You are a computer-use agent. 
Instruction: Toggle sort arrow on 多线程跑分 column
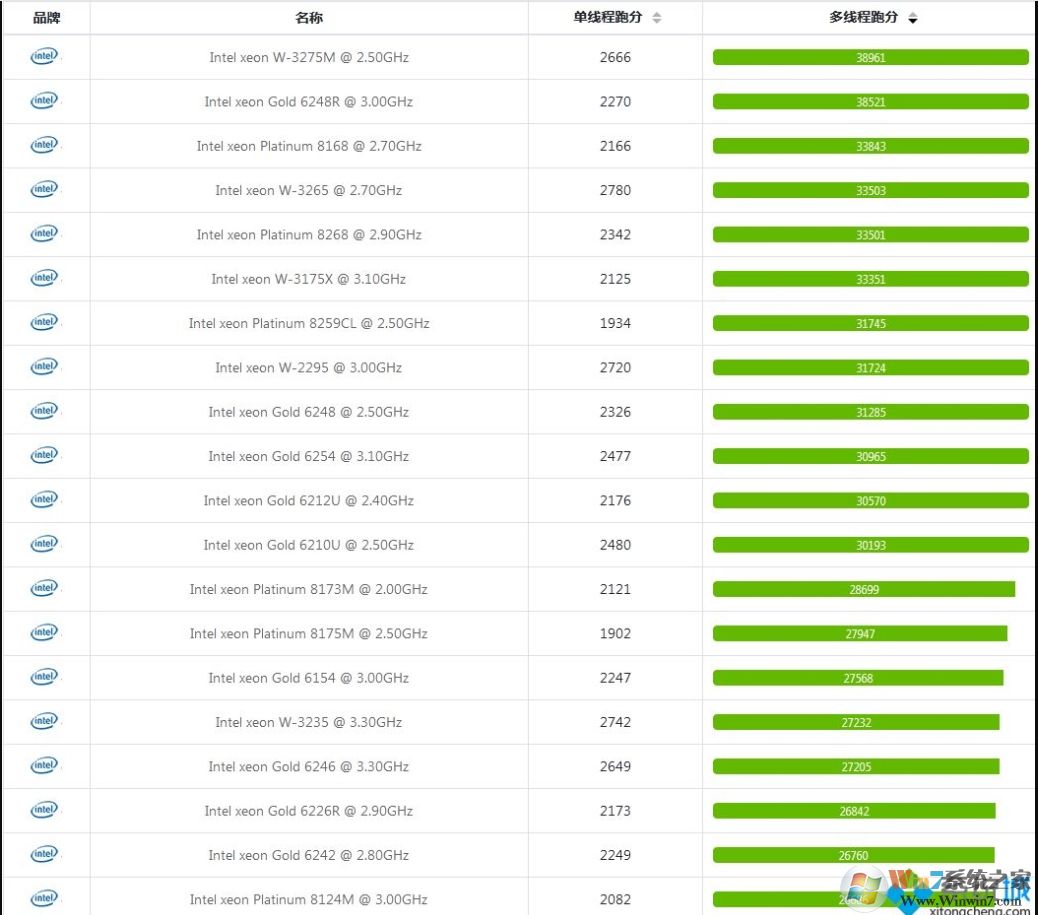click(913, 18)
